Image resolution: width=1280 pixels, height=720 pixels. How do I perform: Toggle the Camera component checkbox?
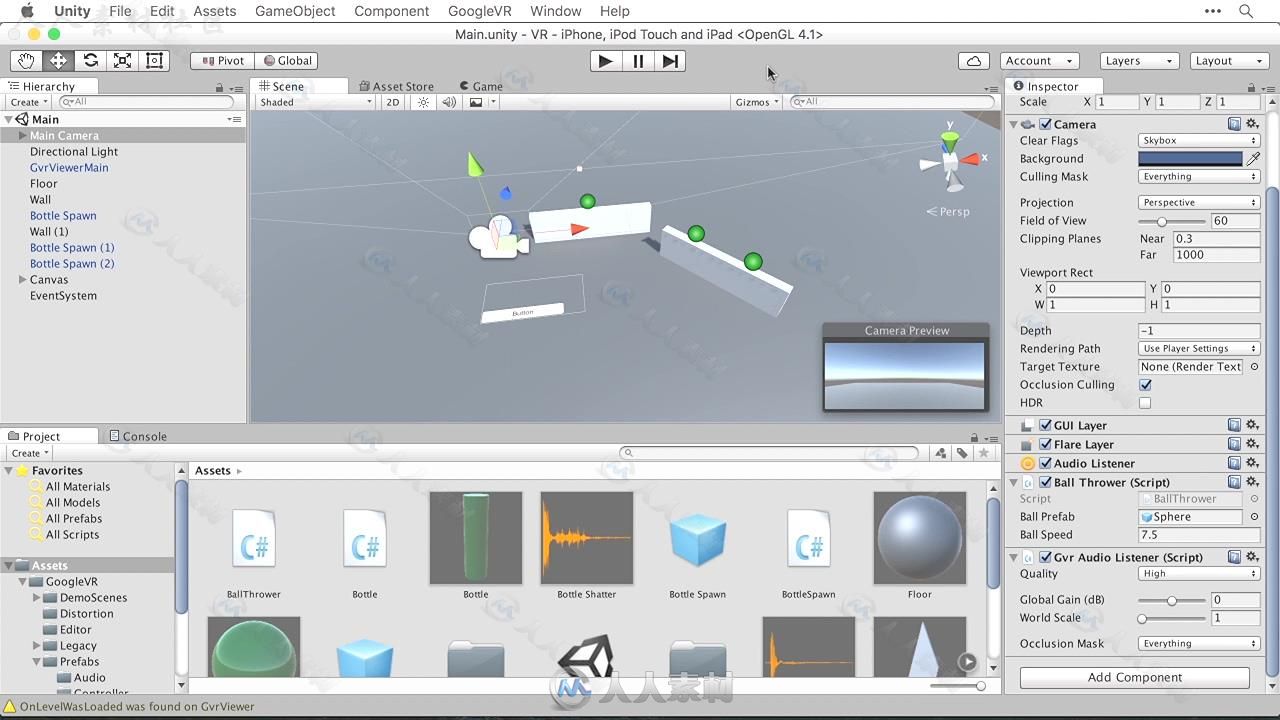click(1045, 124)
